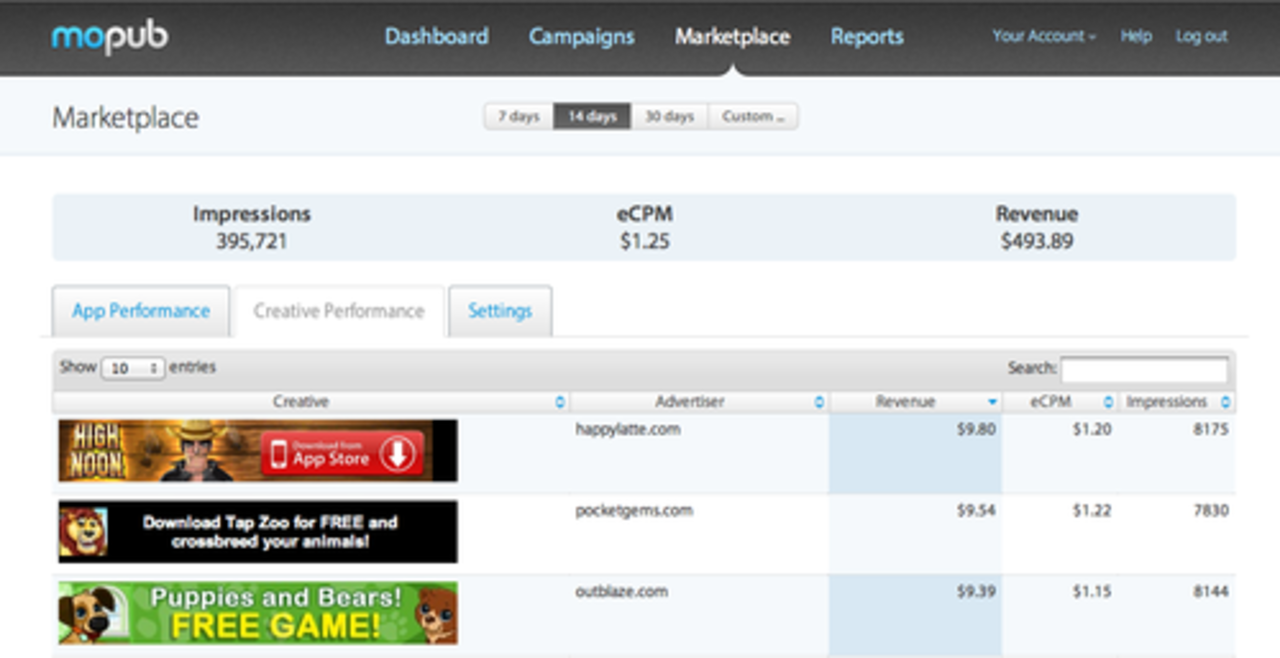Go to the Dashboard page
The image size is (1280, 658).
click(x=437, y=37)
